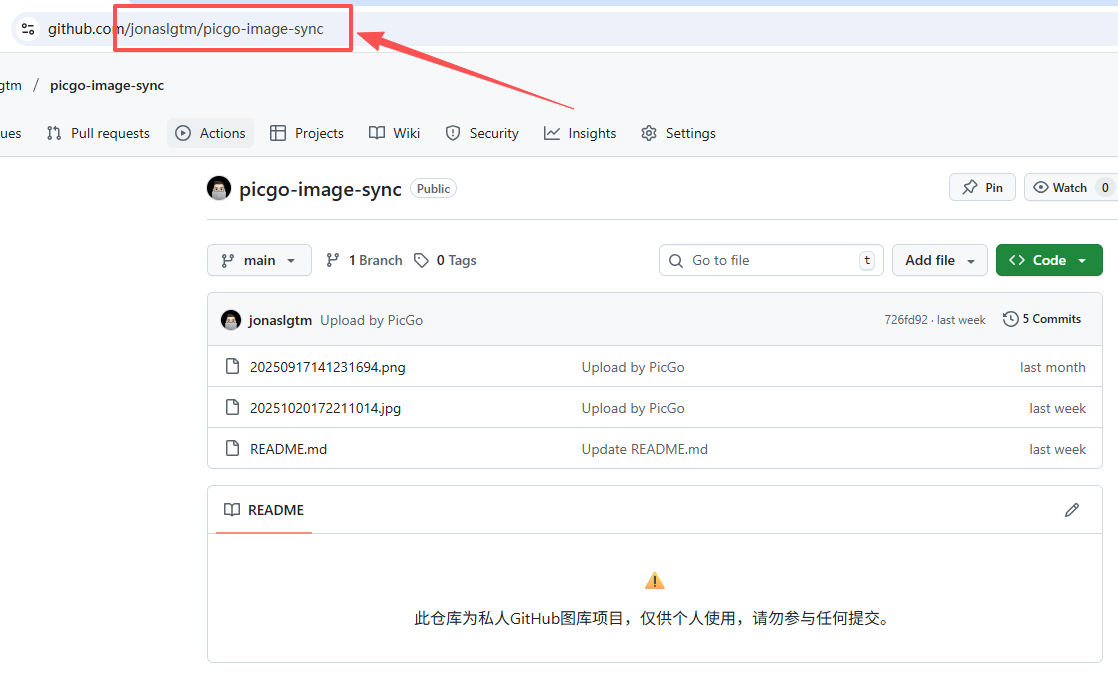This screenshot has height=690, width=1118.
Task: Open the Settings tab
Action: click(678, 132)
